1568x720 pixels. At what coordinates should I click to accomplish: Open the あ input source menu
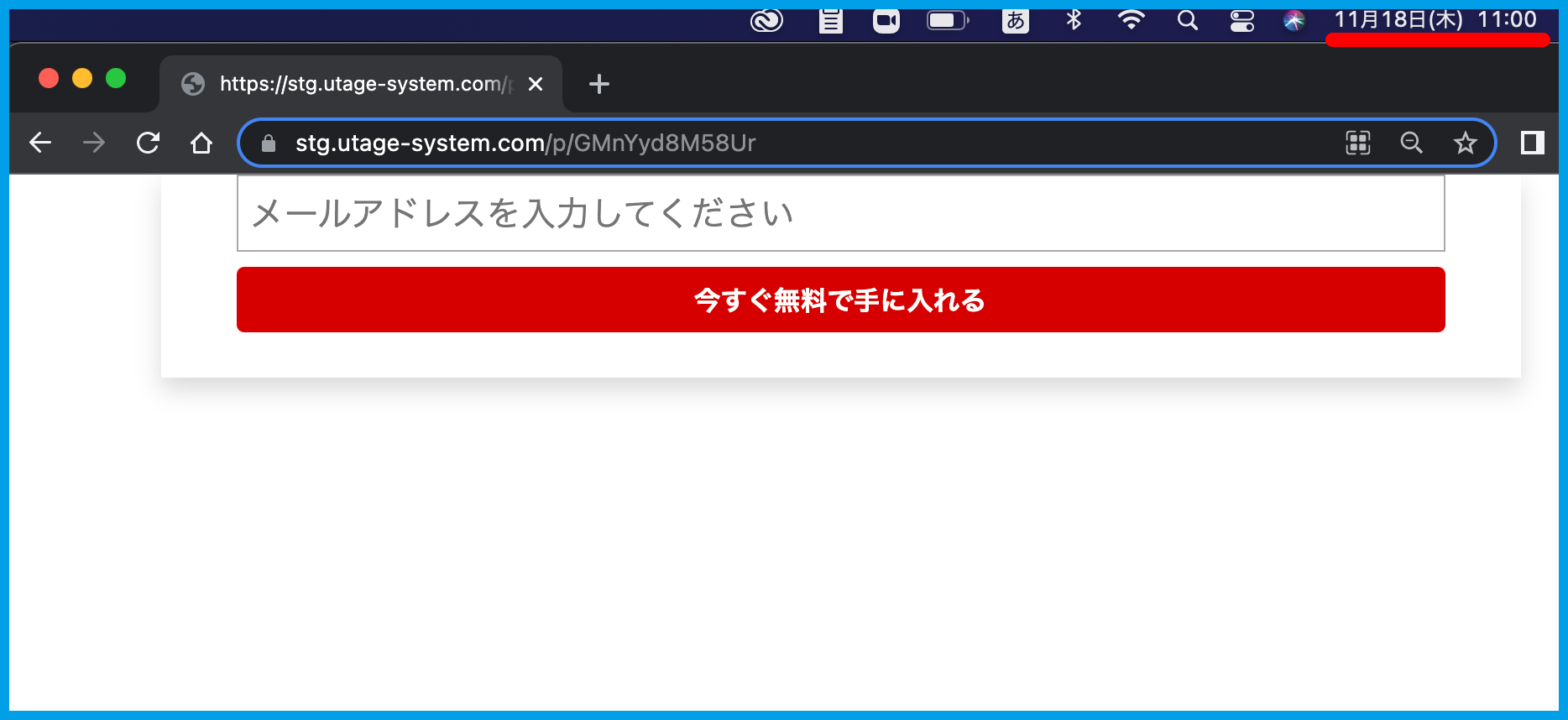point(1015,20)
